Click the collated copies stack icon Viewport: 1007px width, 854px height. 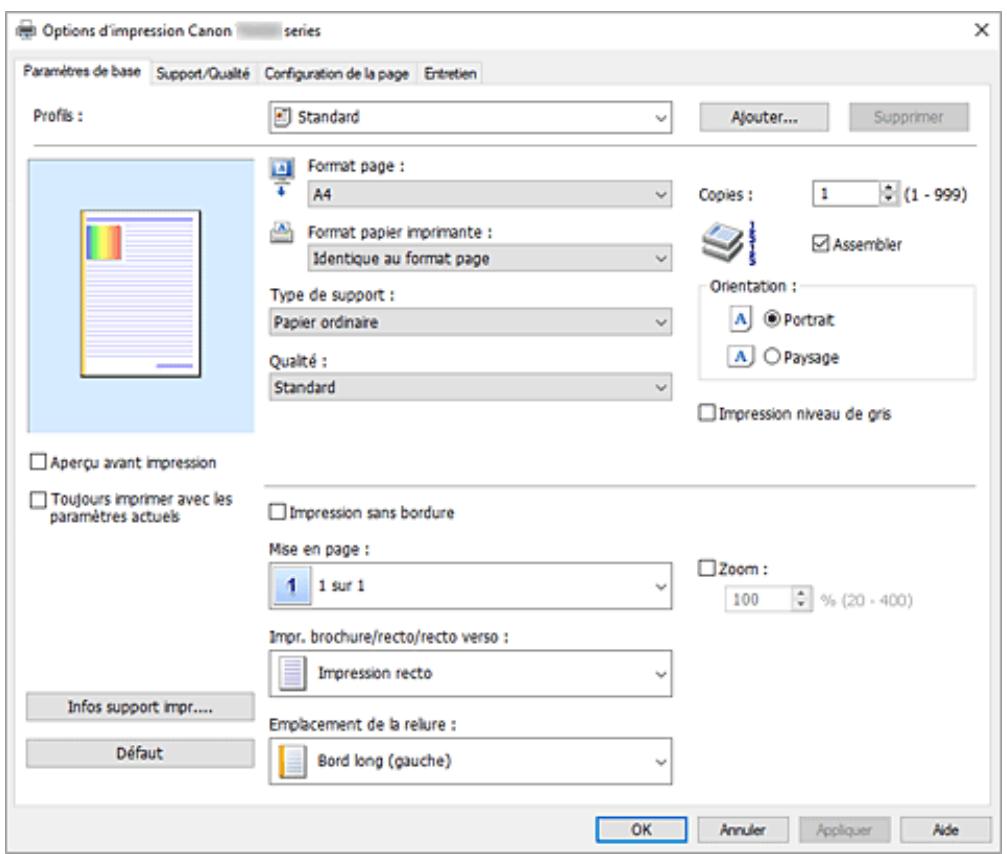tap(728, 243)
